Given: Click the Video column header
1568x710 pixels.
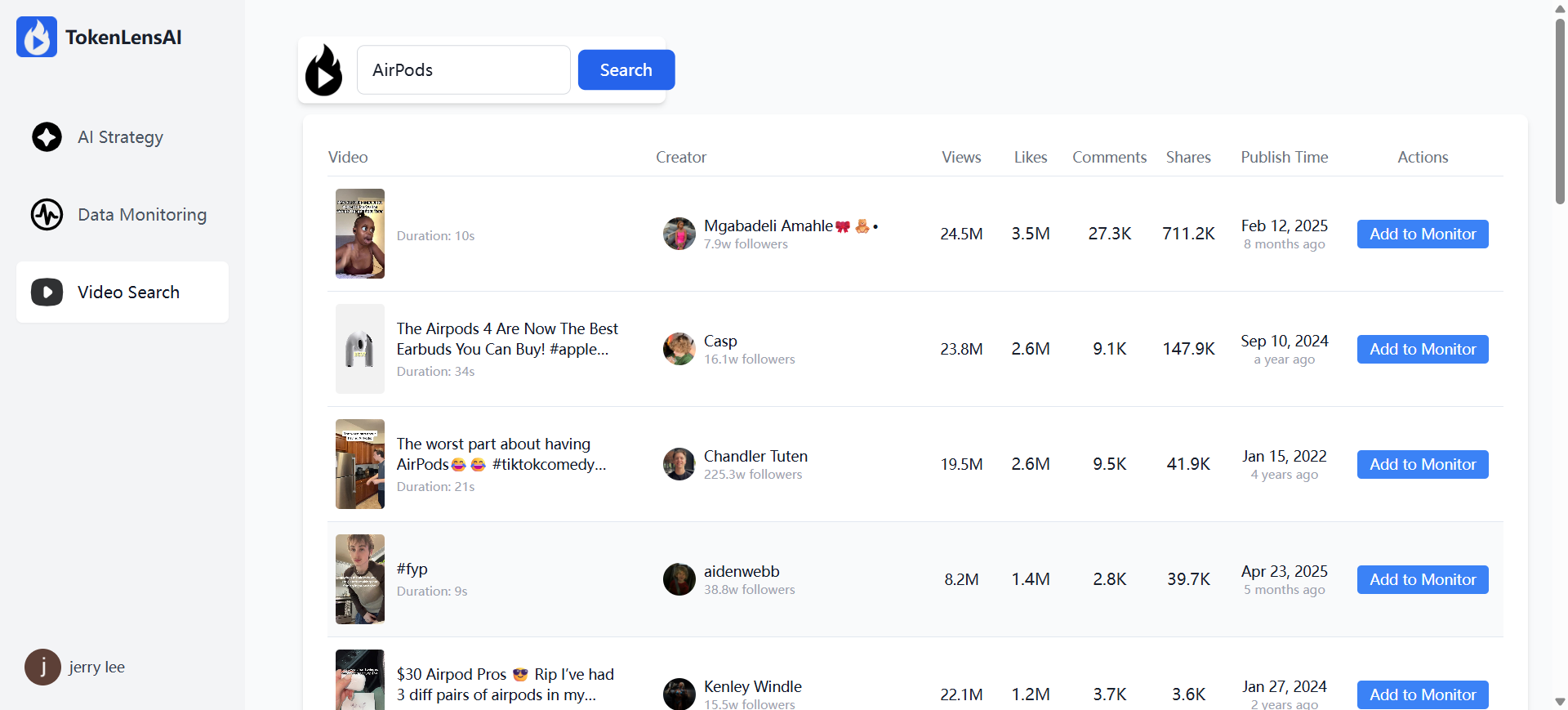Looking at the screenshot, I should point(348,157).
